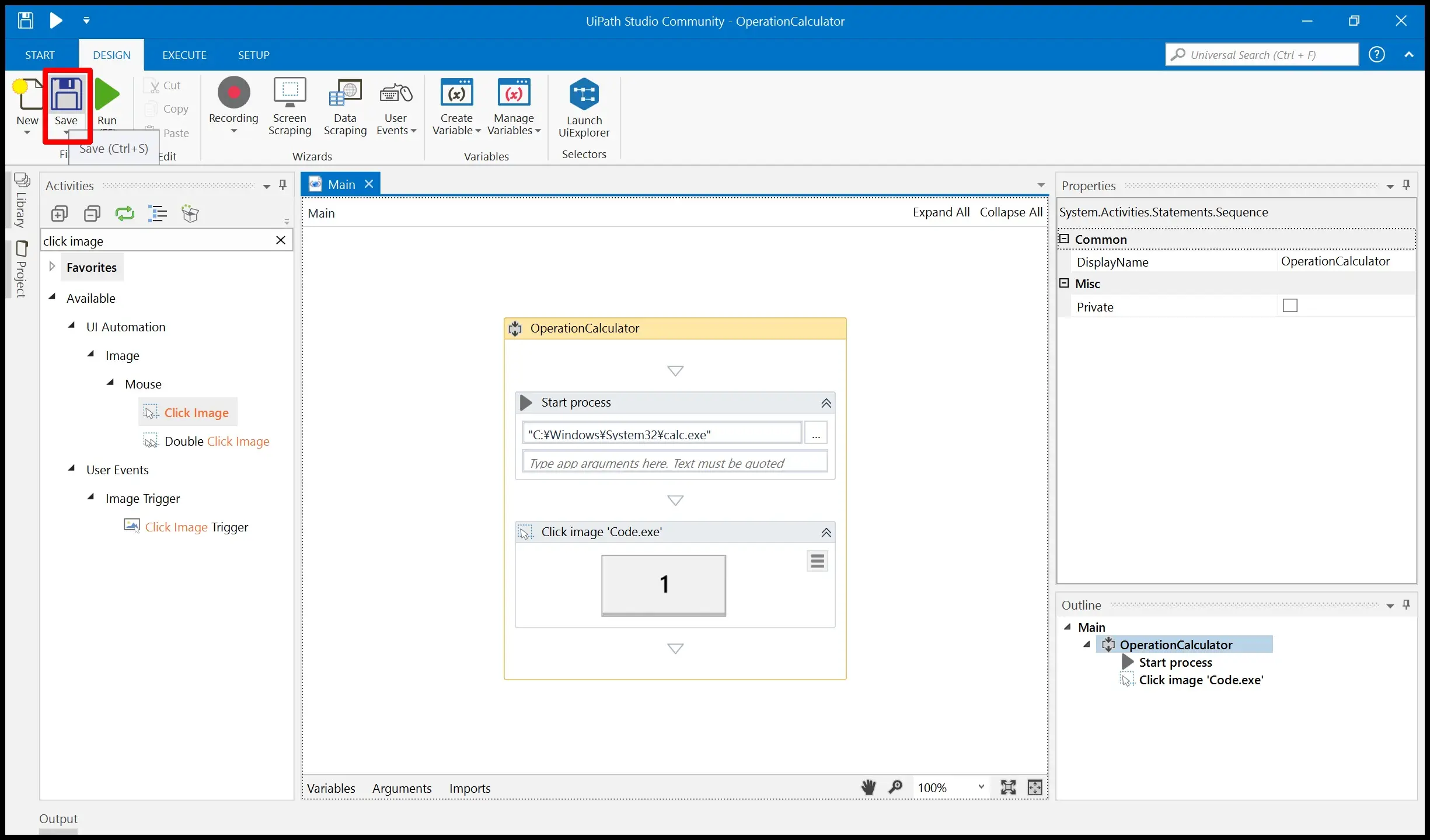Pin the Outline panel
The image size is (1430, 840).
(1407, 604)
